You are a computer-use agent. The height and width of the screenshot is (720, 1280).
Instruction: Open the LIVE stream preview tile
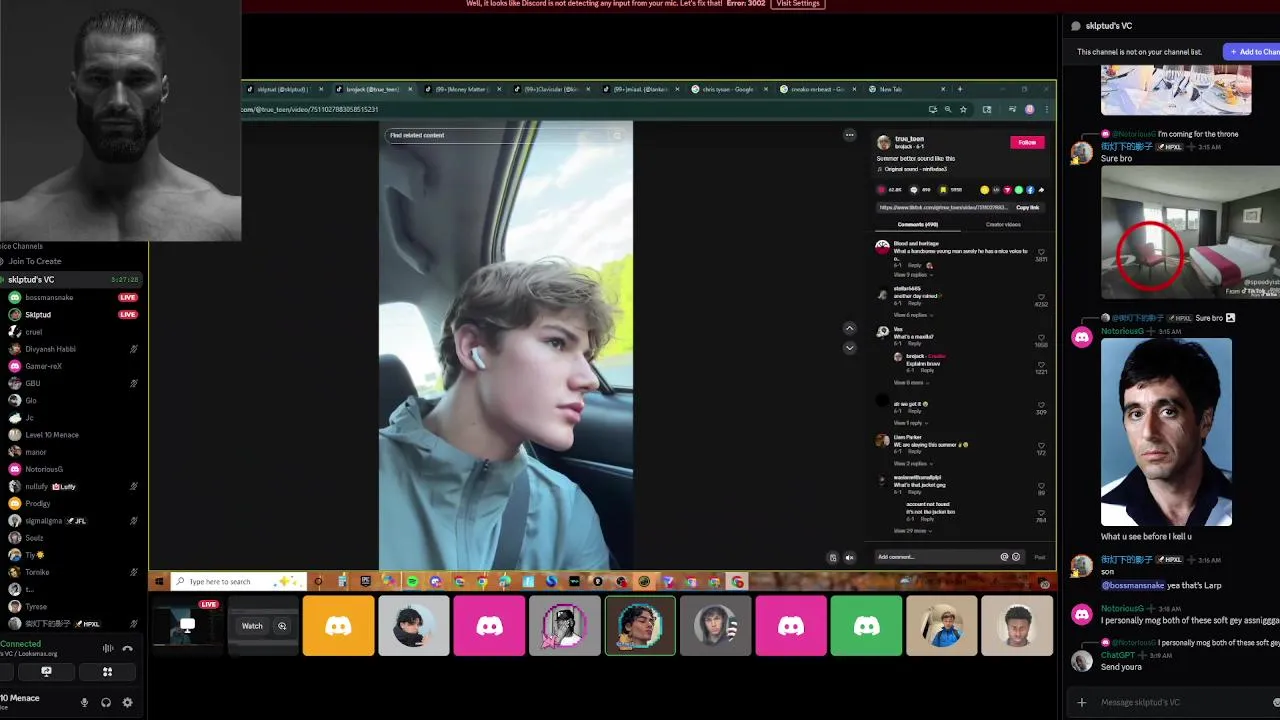pyautogui.click(x=187, y=626)
